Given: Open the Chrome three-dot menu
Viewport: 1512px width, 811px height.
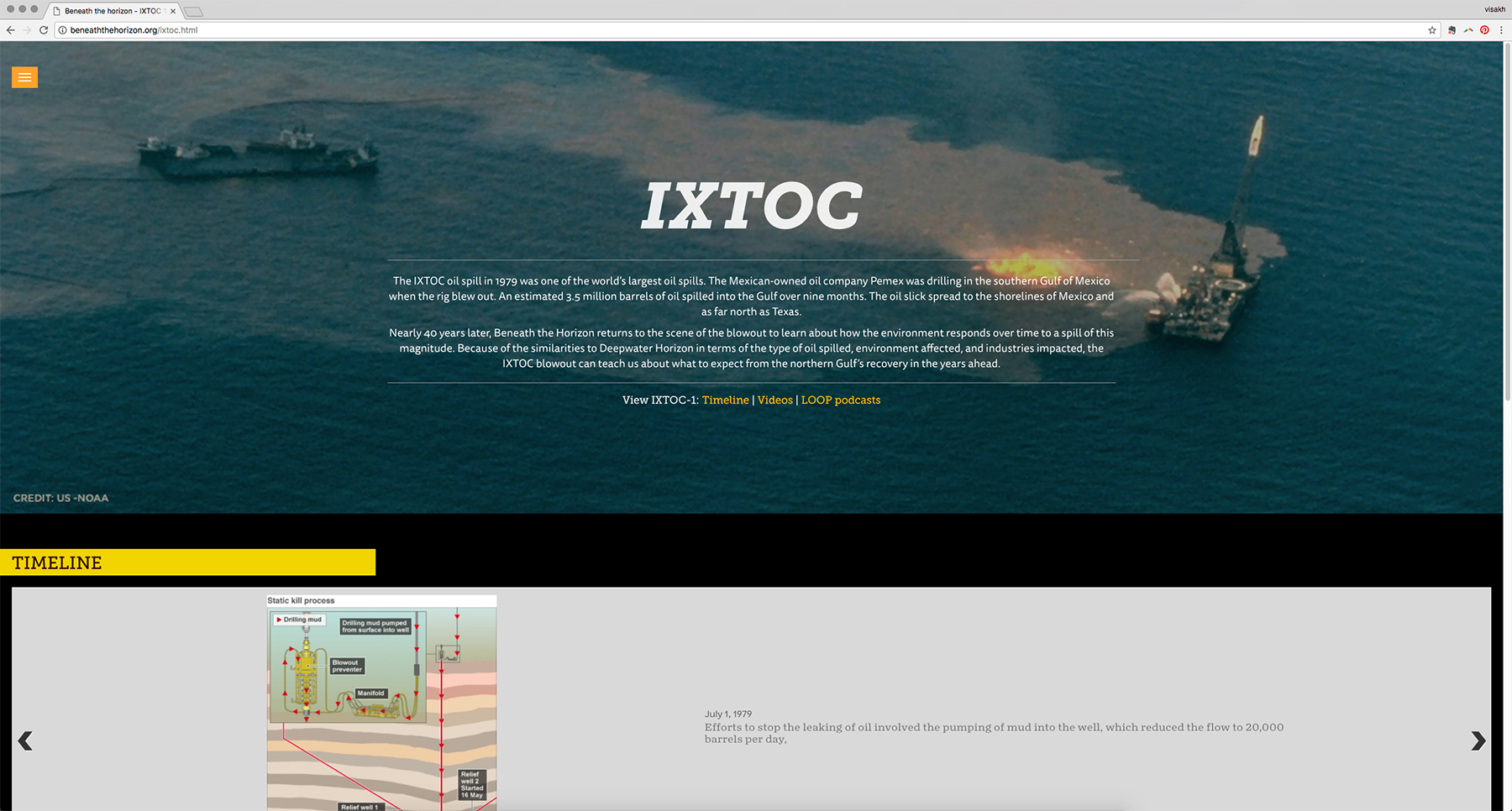Looking at the screenshot, I should (x=1501, y=30).
